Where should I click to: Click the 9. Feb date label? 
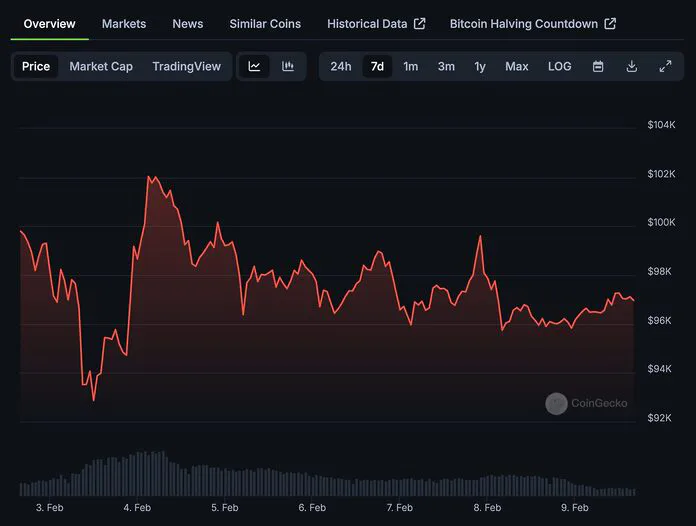(575, 507)
